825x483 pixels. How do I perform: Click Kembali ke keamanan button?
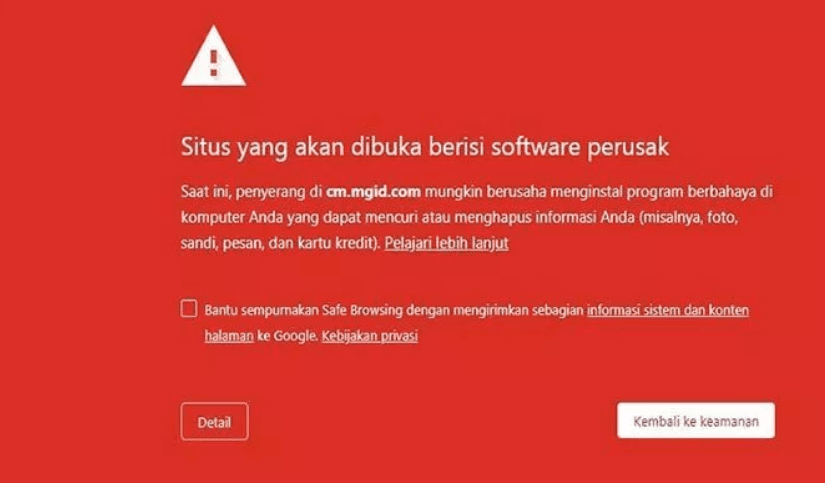696,420
